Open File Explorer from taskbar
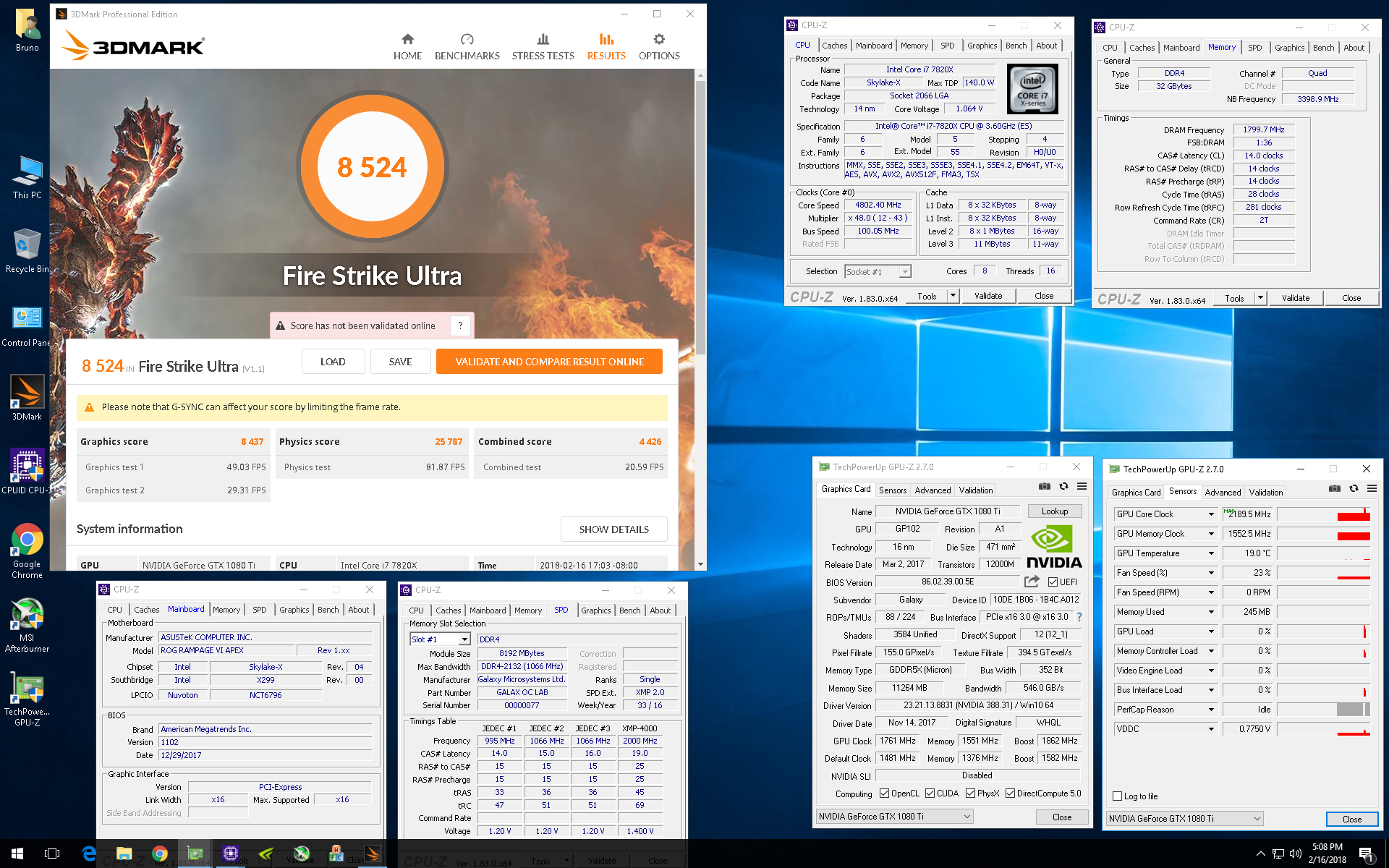Image resolution: width=1389 pixels, height=868 pixels. point(124,854)
